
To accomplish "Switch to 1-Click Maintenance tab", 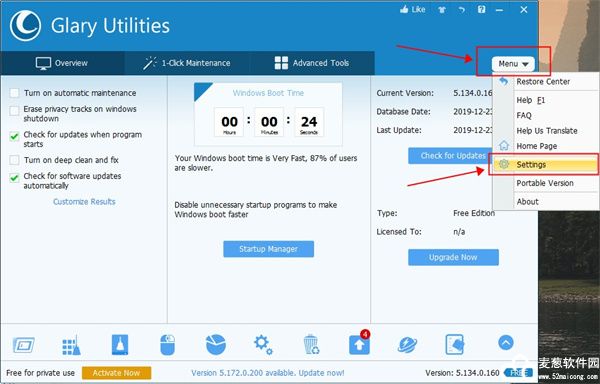I will tap(187, 63).
